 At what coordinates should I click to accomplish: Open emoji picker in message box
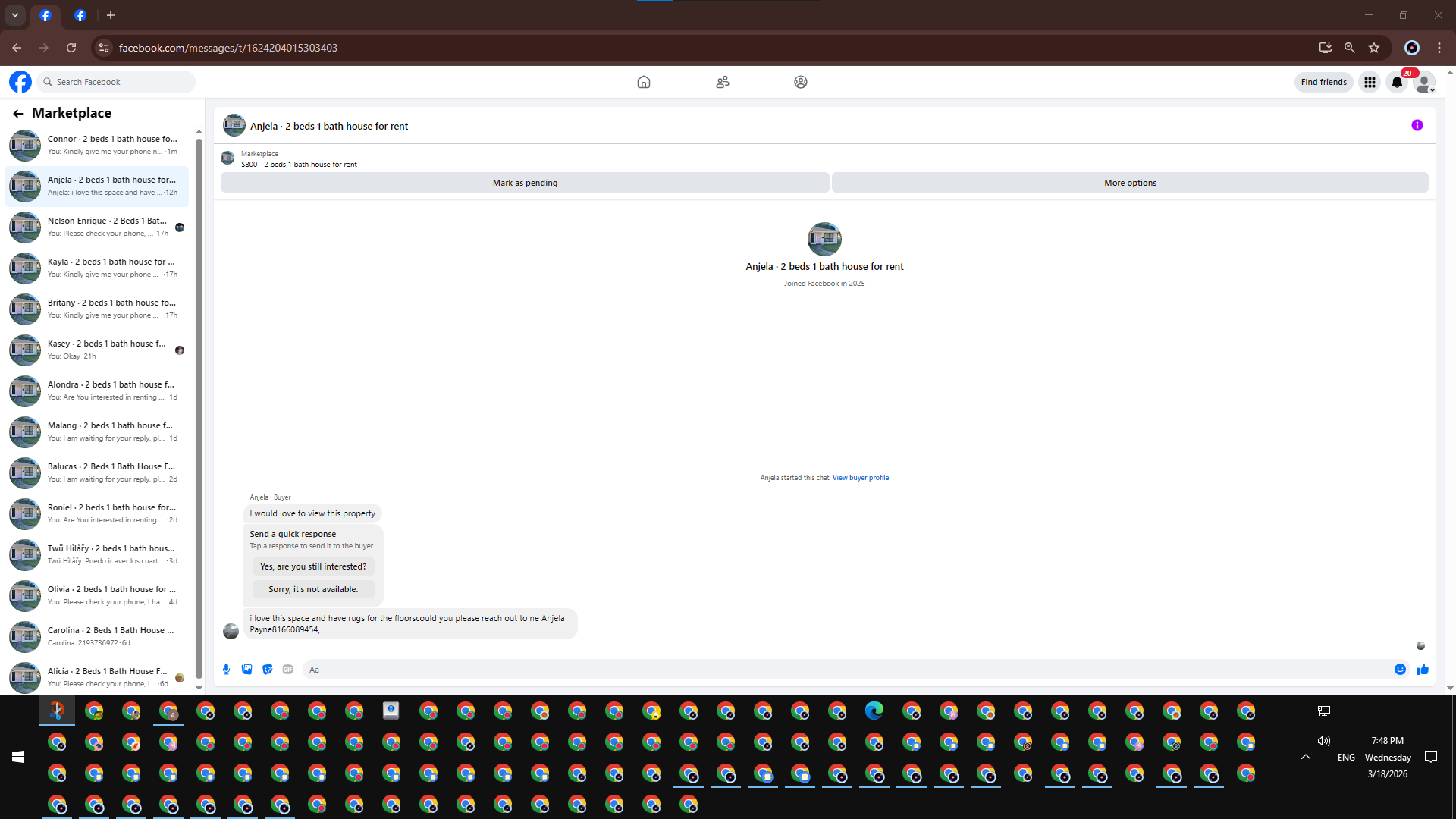1400,669
